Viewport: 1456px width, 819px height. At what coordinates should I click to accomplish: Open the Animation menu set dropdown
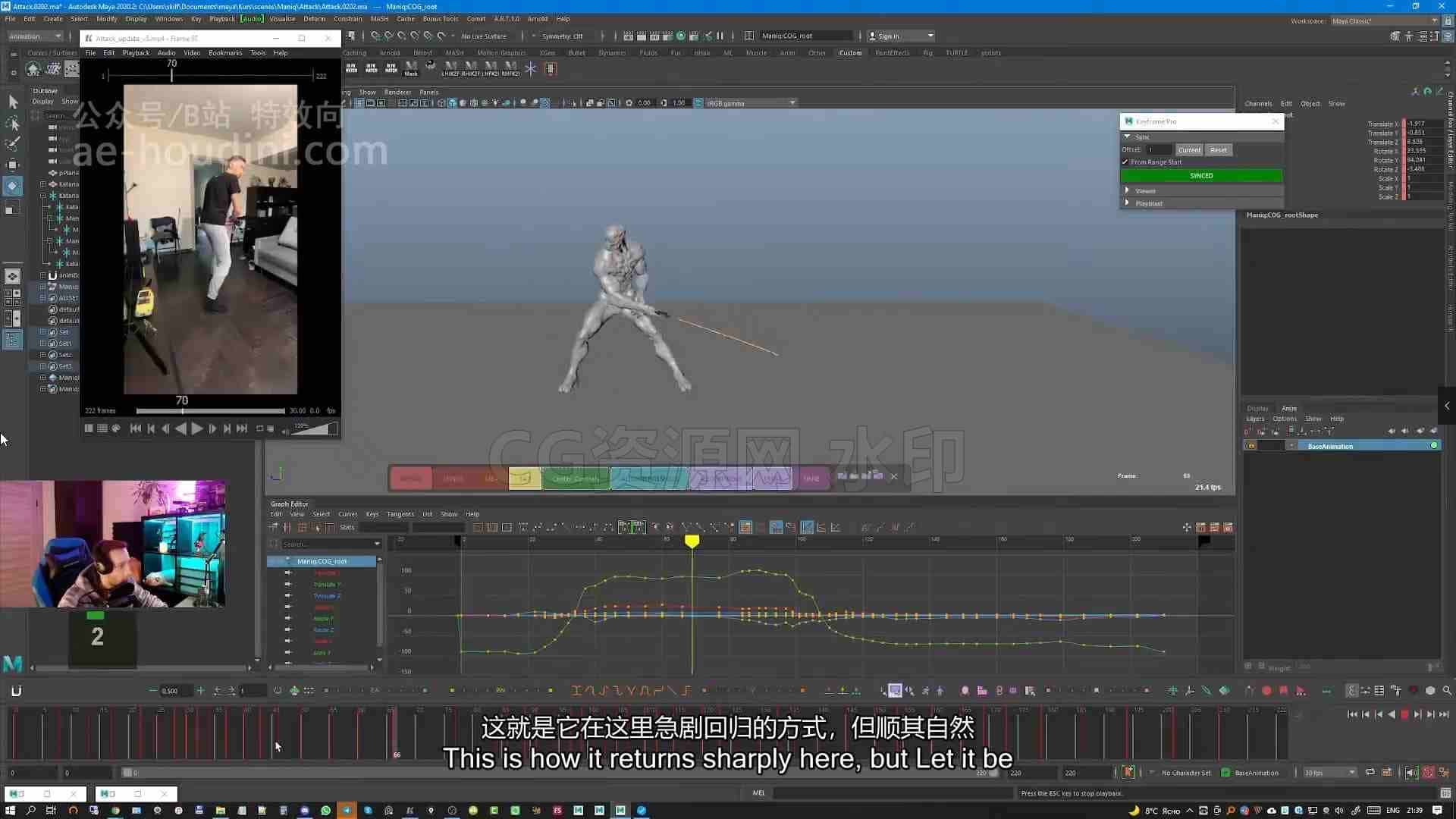(x=36, y=36)
